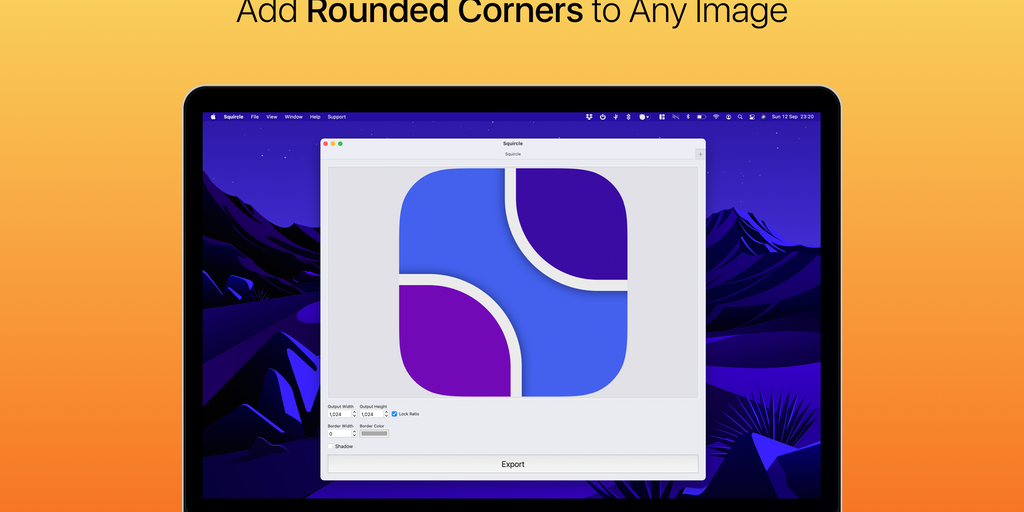Click the Bluetooth icon in menu bar
Viewport: 1024px width, 512px height.
click(688, 117)
